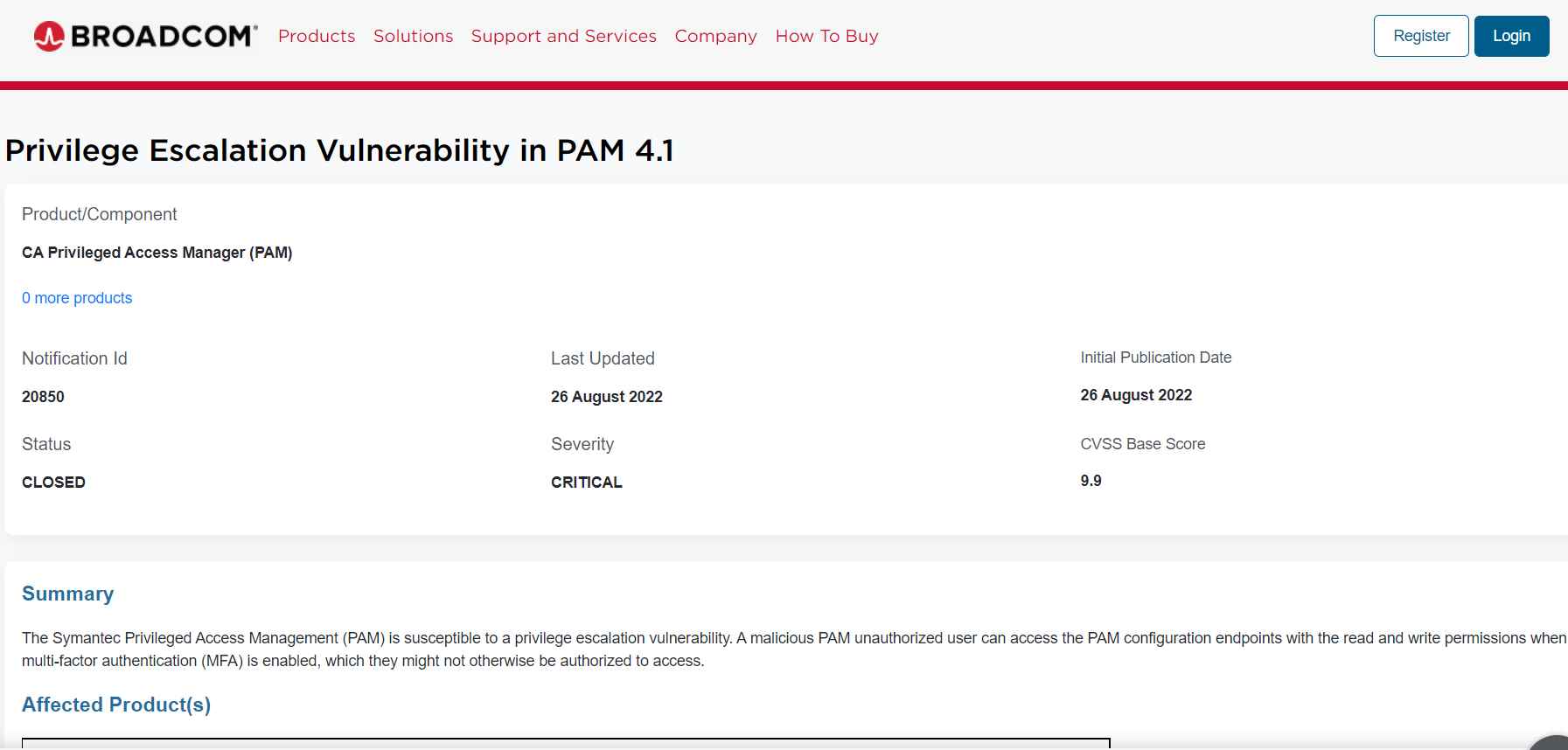1568x750 pixels.
Task: Click the Summary section heading
Action: pos(68,594)
